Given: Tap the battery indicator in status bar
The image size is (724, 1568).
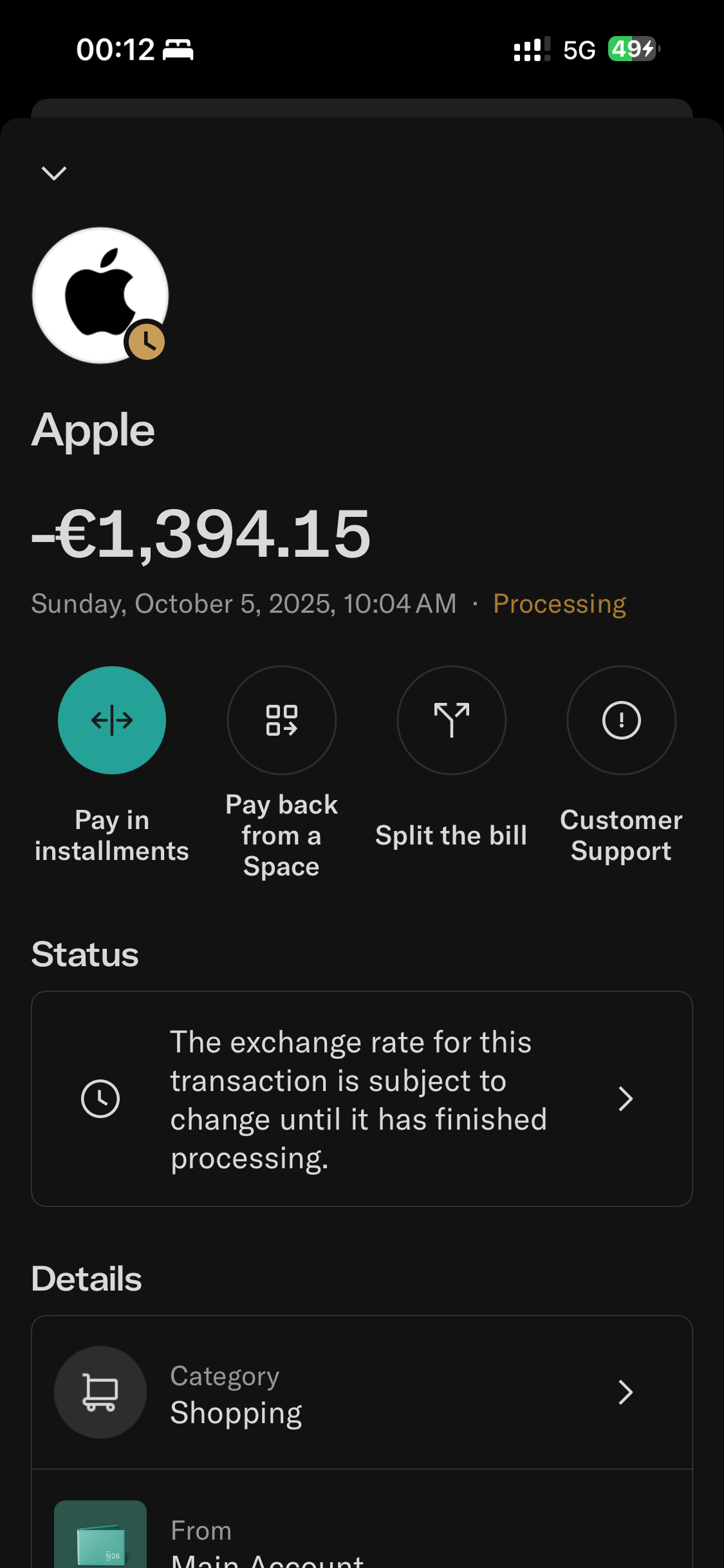Looking at the screenshot, I should coord(634,49).
